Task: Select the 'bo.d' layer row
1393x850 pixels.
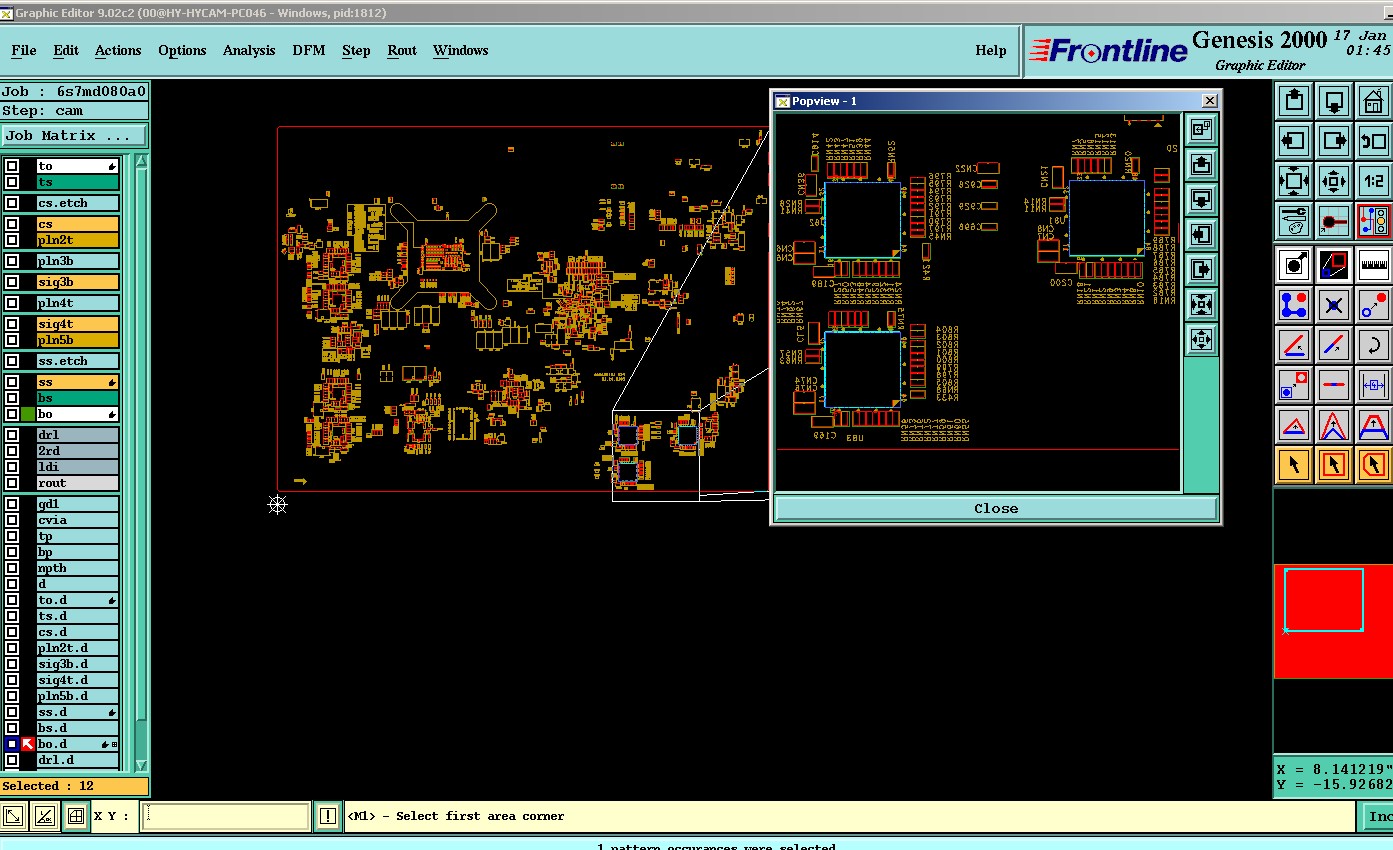Action: click(x=78, y=744)
